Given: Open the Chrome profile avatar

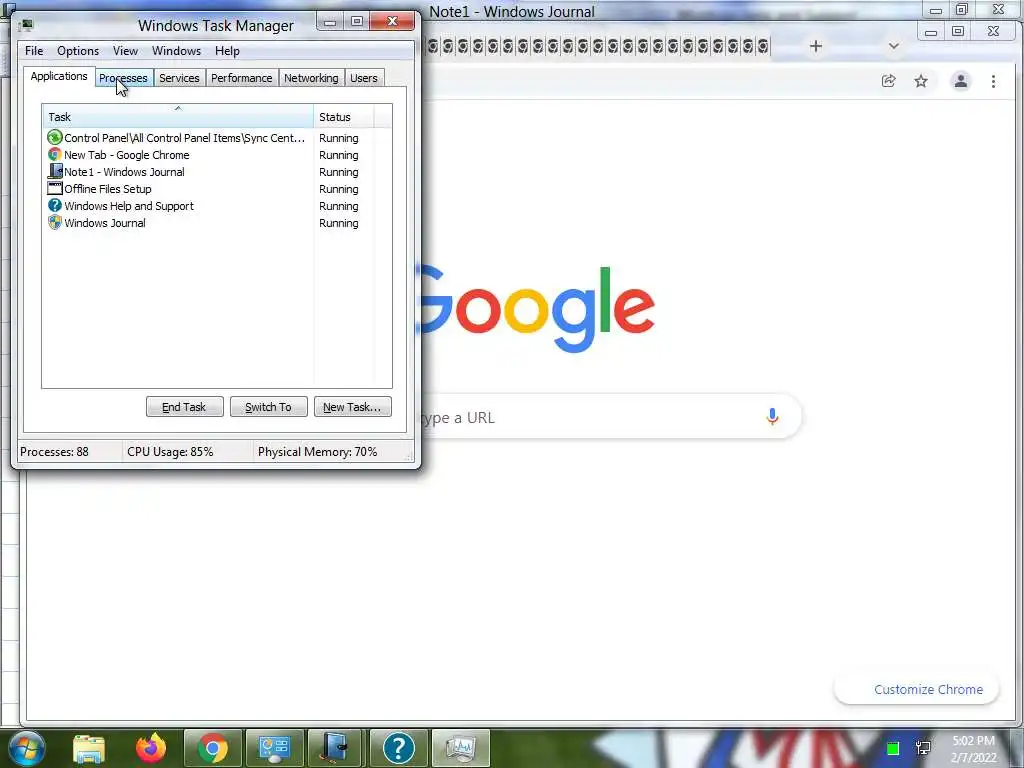Looking at the screenshot, I should (961, 81).
